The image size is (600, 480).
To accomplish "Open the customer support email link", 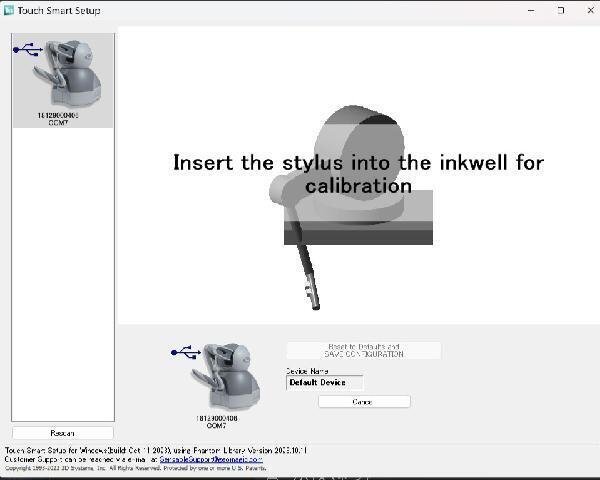I will point(211,459).
